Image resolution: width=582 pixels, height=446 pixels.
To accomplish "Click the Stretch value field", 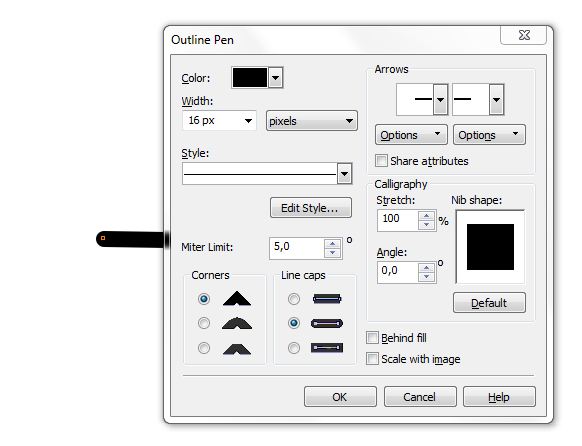I will [x=398, y=220].
